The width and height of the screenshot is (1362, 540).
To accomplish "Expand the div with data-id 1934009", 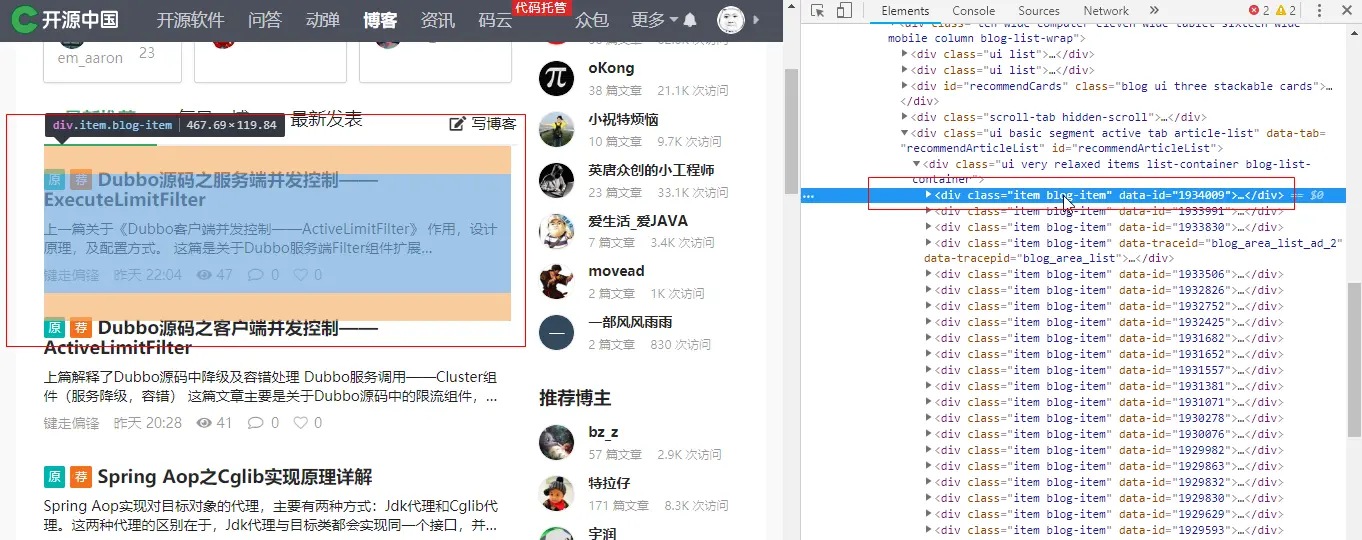I will (x=929, y=195).
